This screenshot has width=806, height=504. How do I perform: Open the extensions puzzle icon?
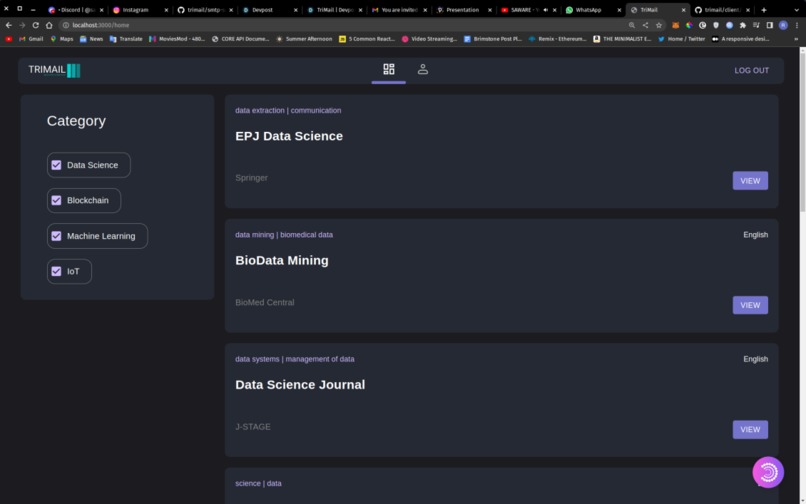tap(742, 25)
